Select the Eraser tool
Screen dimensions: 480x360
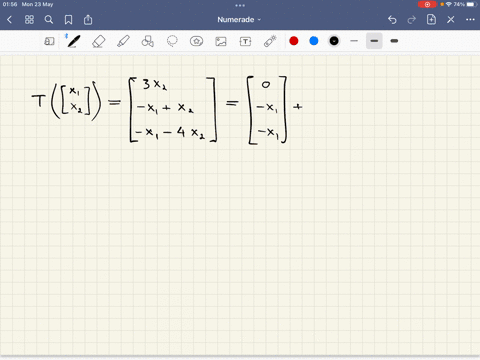tap(98, 41)
